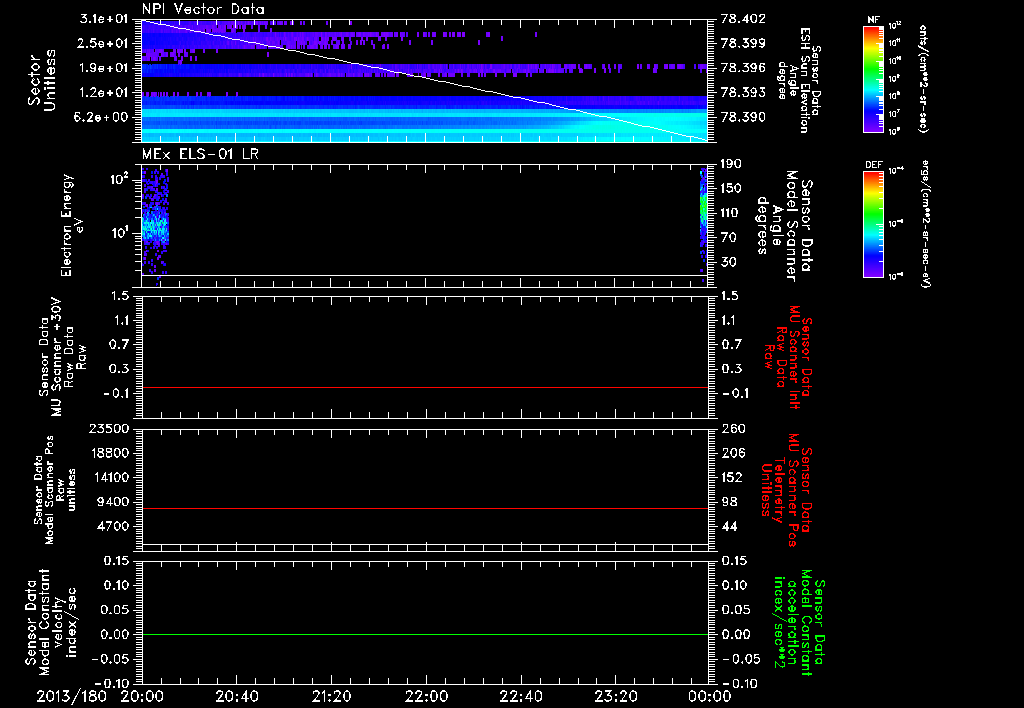Click the '78.390' sun elevation value
Viewport: 1024px width, 708px height.
coord(743,118)
